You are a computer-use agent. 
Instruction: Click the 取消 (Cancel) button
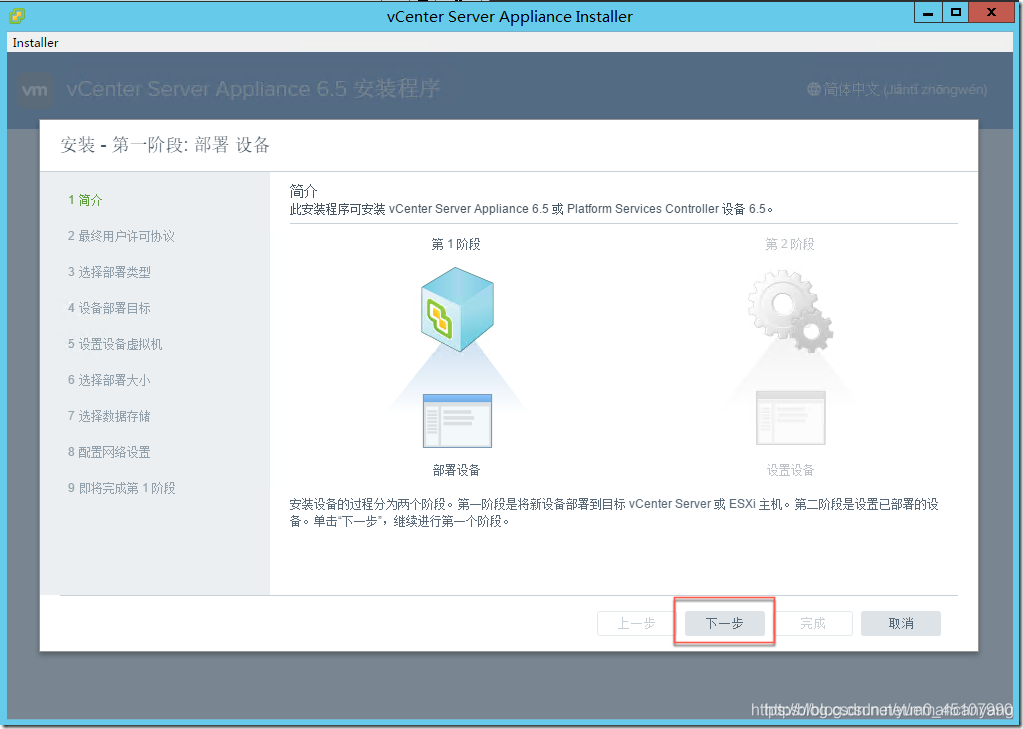point(900,623)
